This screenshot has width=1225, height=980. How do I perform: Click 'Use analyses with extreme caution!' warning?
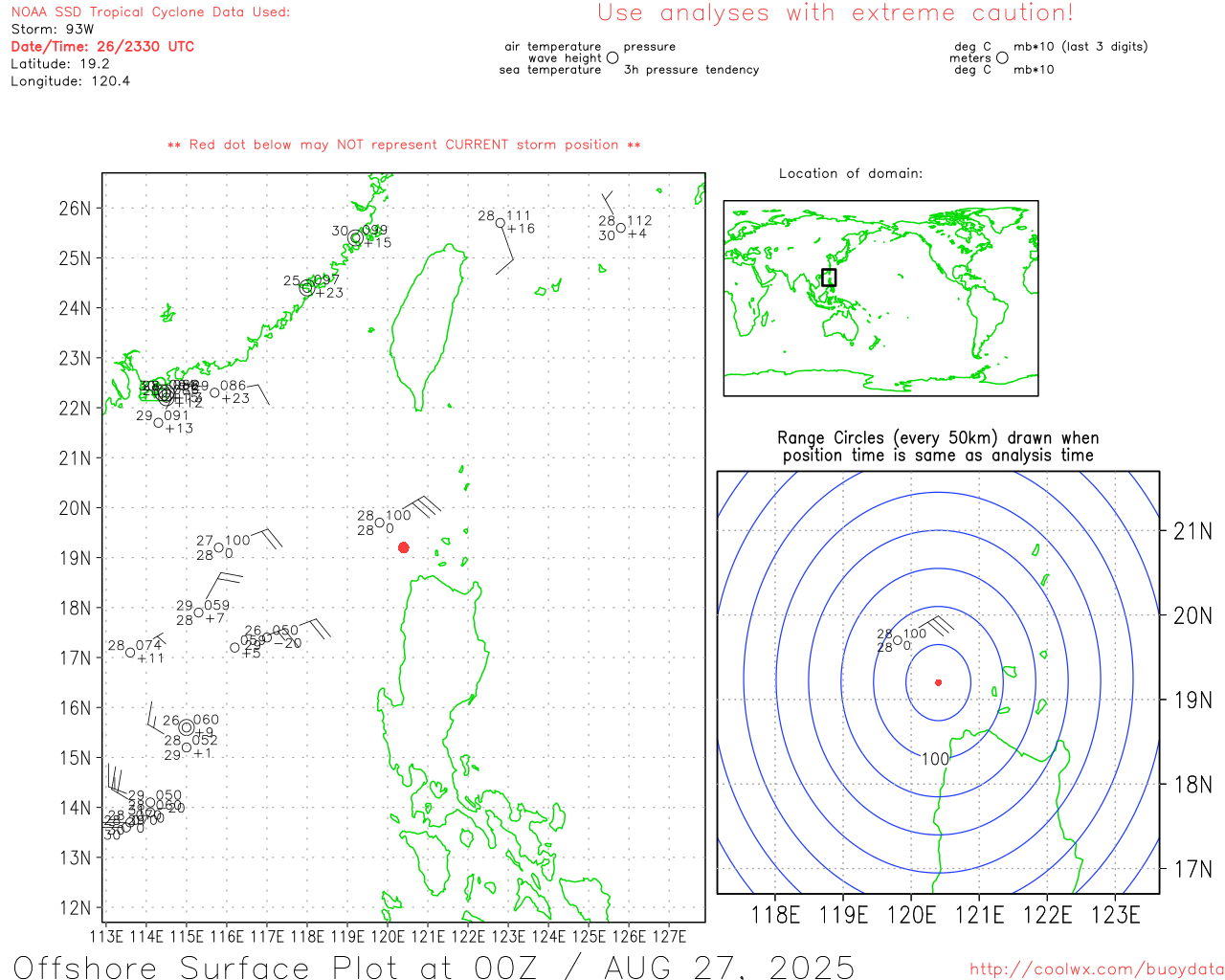point(835,13)
